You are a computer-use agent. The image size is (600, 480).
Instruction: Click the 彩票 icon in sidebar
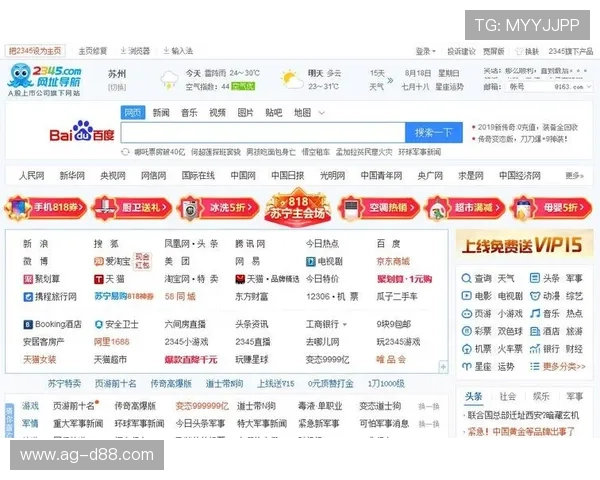(x=466, y=331)
